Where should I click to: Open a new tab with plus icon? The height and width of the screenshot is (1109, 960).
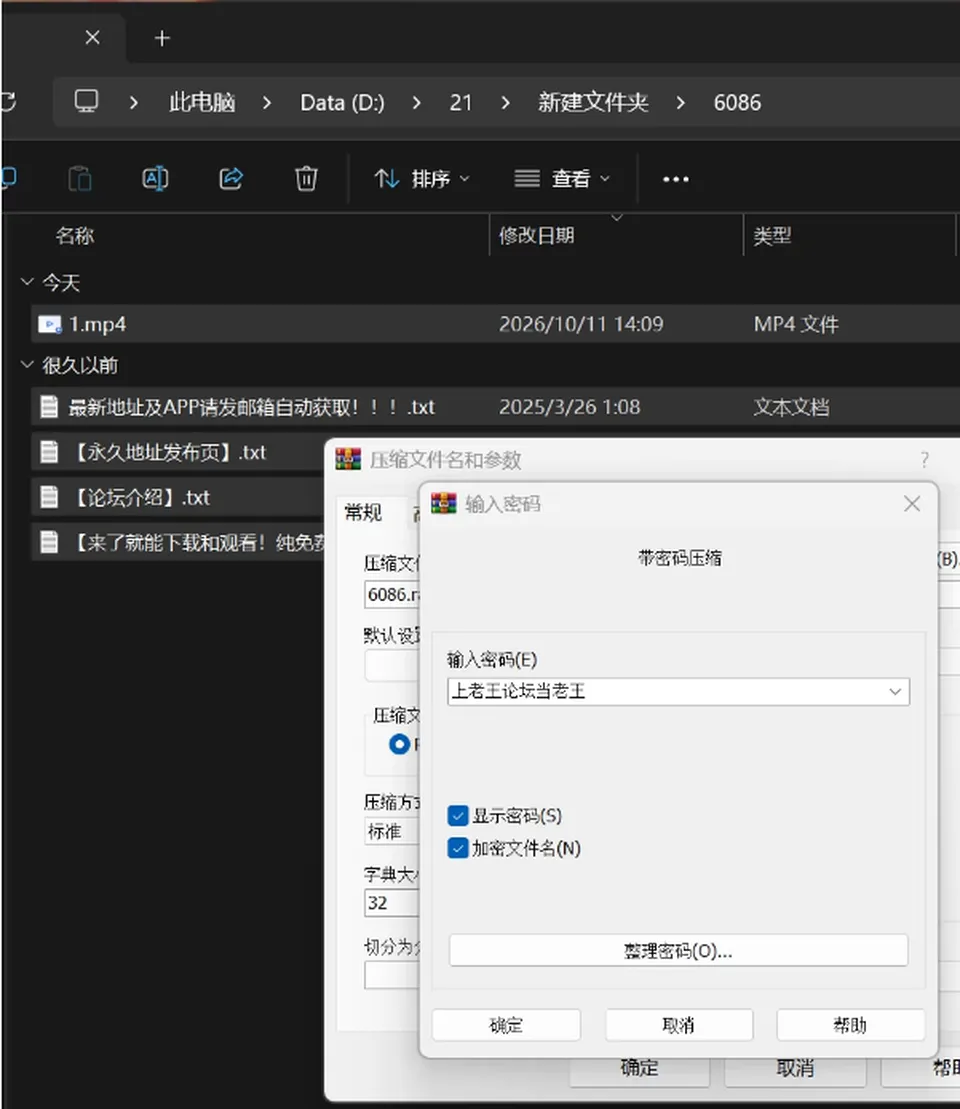click(162, 38)
